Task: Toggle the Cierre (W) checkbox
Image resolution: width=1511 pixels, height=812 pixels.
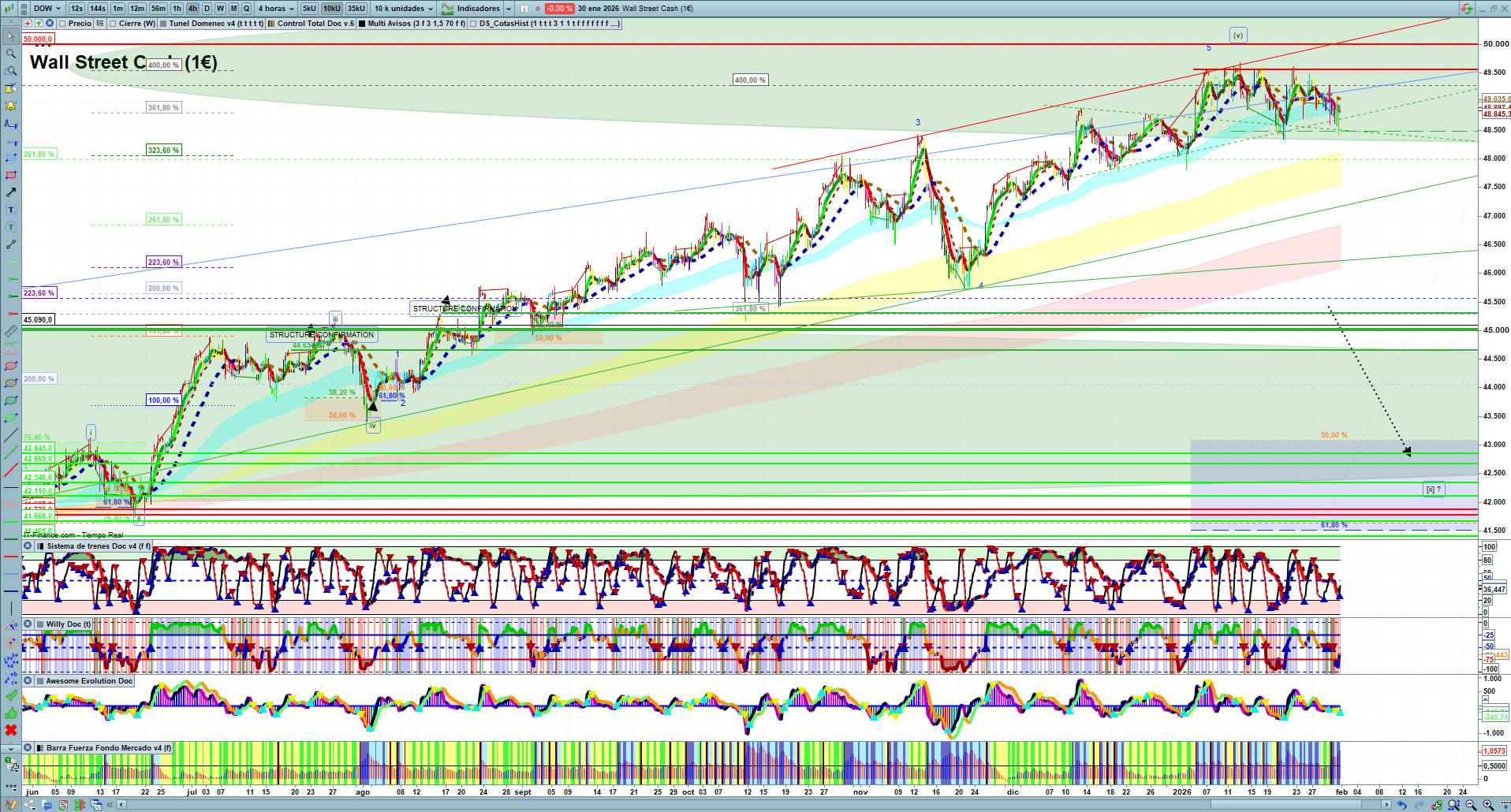Action: (x=113, y=24)
